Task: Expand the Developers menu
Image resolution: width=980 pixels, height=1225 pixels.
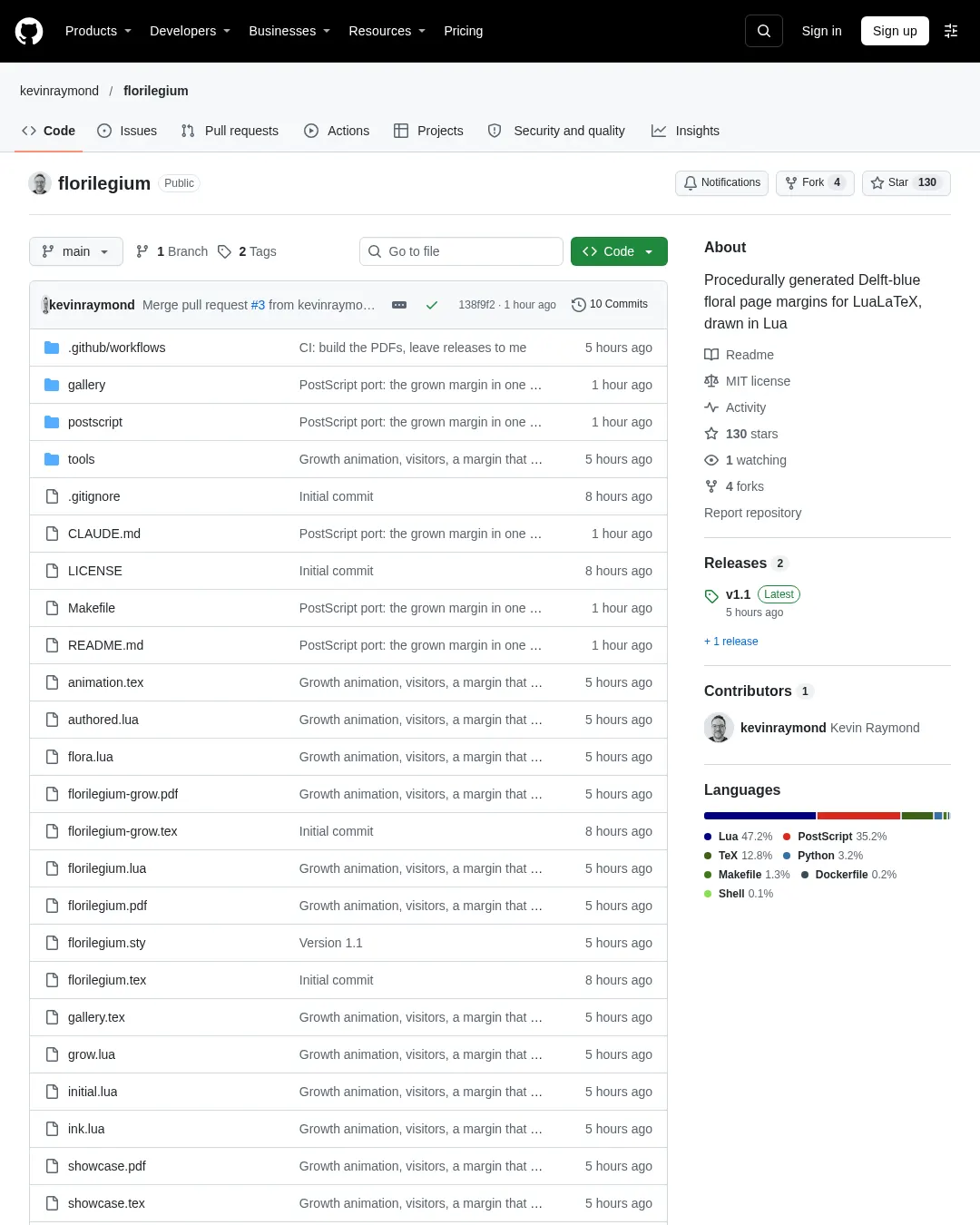Action: pyautogui.click(x=190, y=31)
